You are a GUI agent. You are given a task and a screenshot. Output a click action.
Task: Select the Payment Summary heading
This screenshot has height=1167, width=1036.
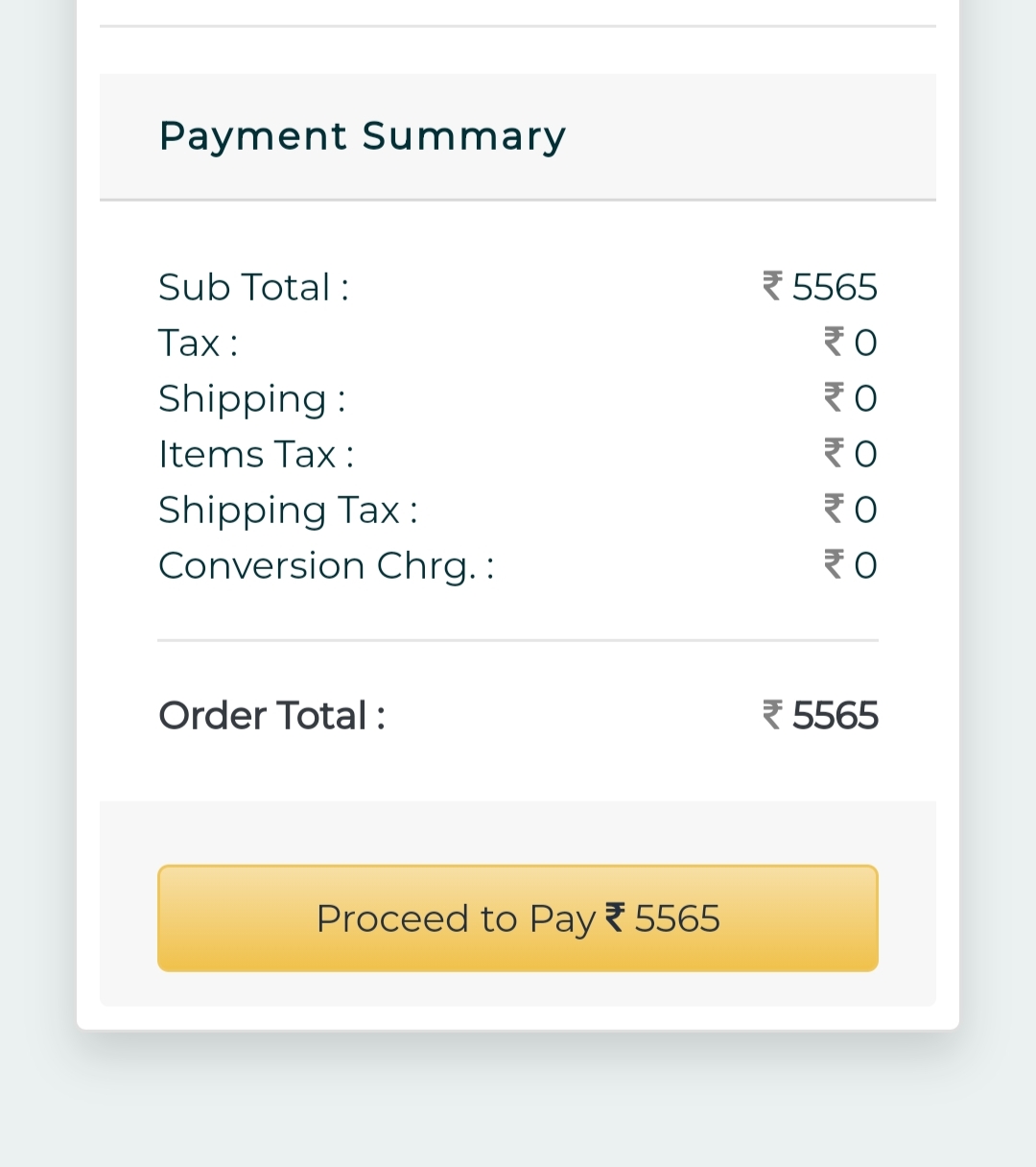point(362,135)
